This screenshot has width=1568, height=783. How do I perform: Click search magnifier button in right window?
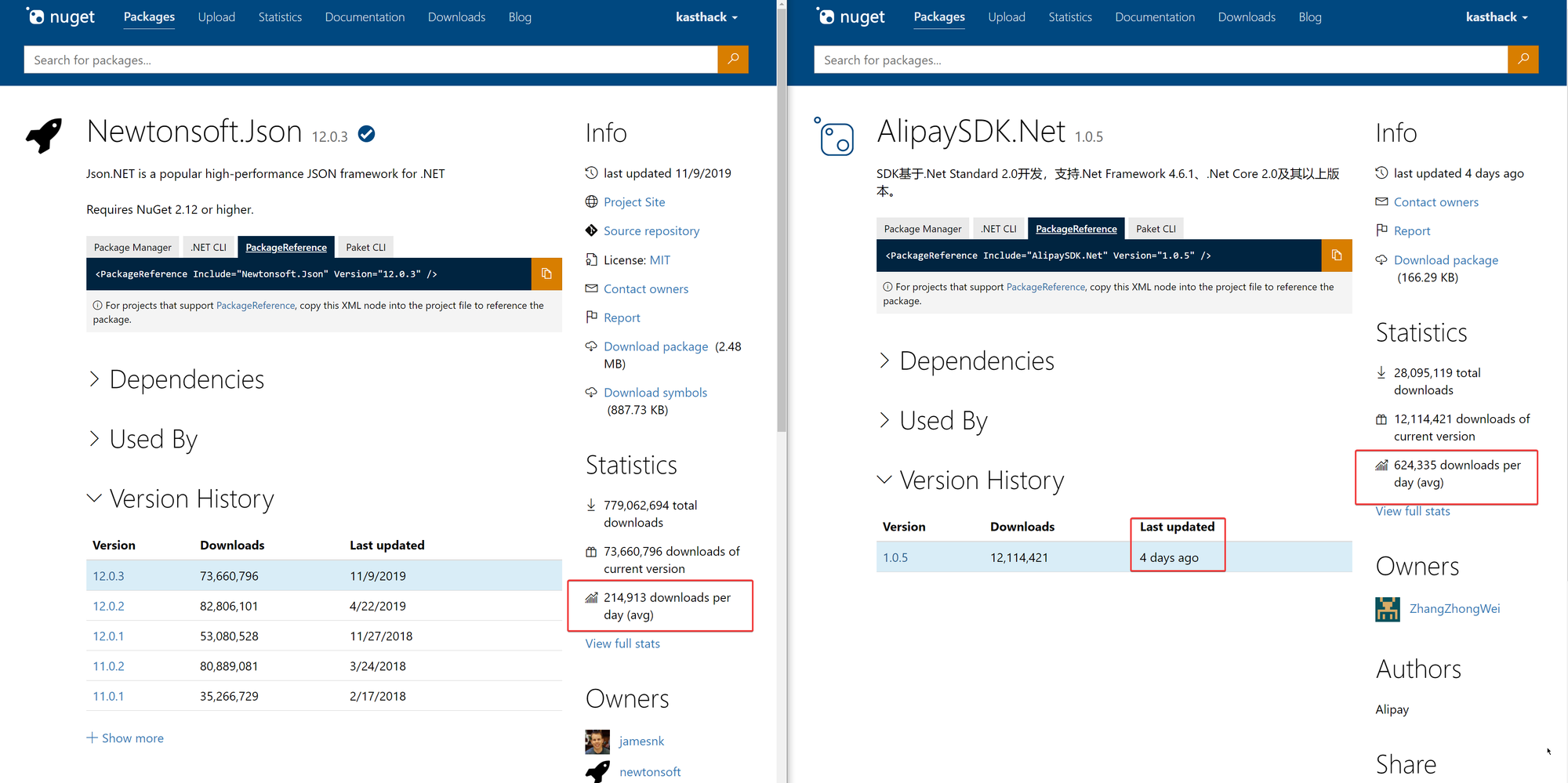click(1523, 60)
